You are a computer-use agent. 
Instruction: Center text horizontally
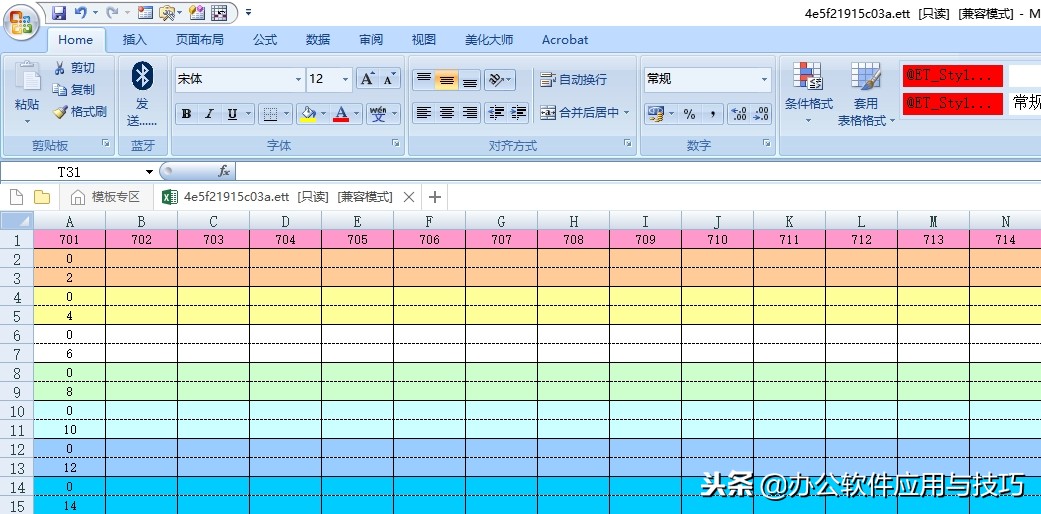pos(447,113)
